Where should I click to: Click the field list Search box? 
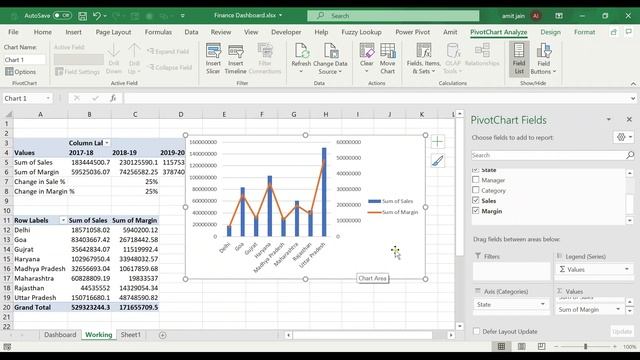click(548, 155)
